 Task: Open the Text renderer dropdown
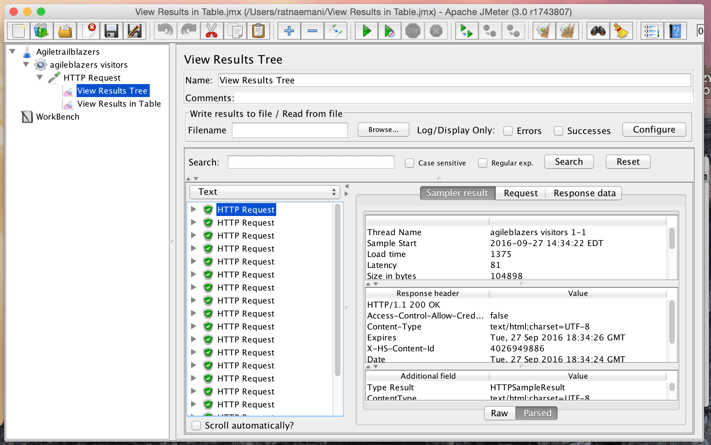pos(265,192)
